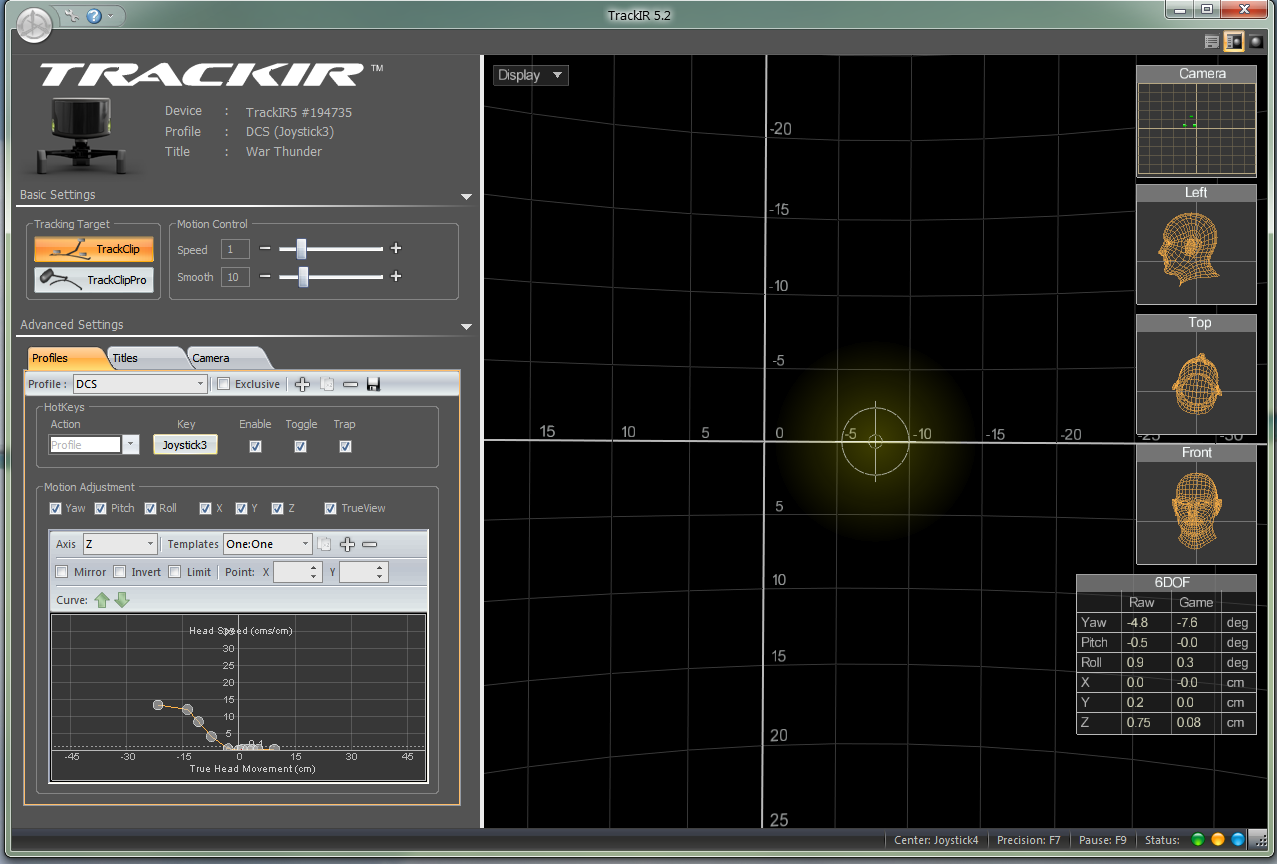This screenshot has height=864, width=1277.
Task: Turn off the TrueView checkbox
Action: click(331, 508)
